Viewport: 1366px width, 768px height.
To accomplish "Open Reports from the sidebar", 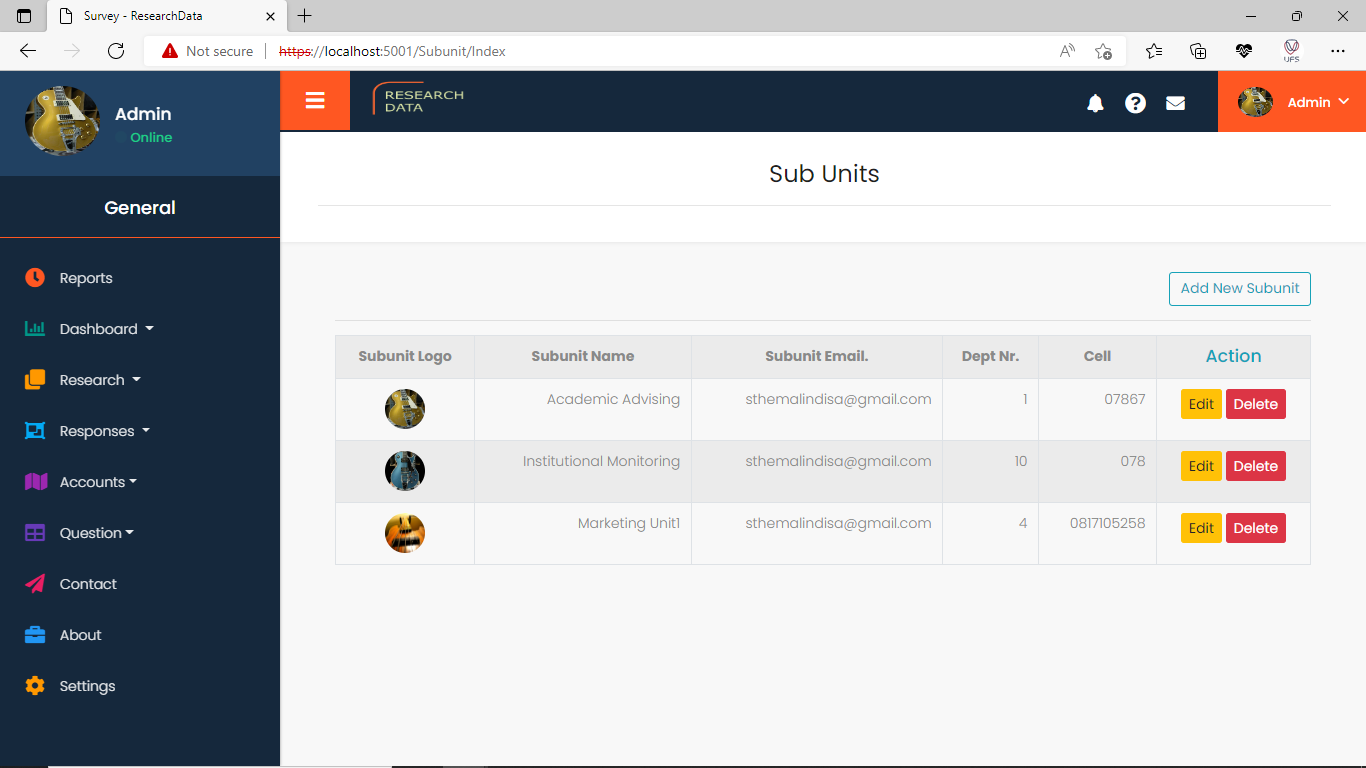I will (86, 278).
